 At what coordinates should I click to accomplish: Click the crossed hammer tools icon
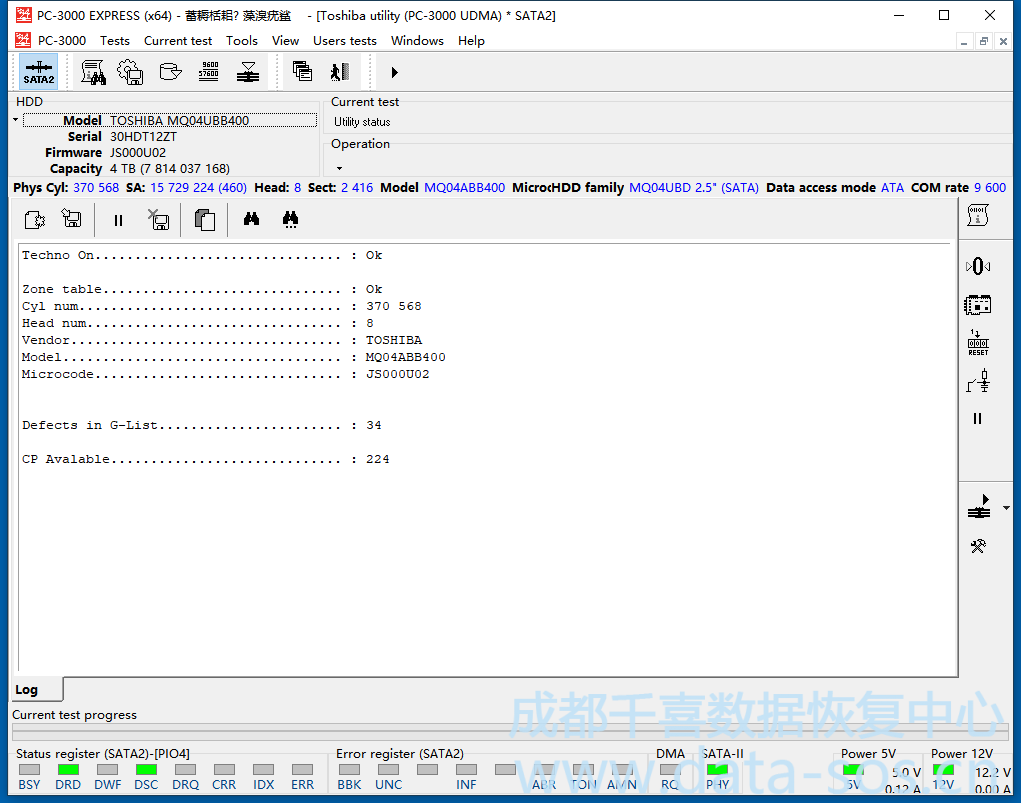(x=978, y=546)
